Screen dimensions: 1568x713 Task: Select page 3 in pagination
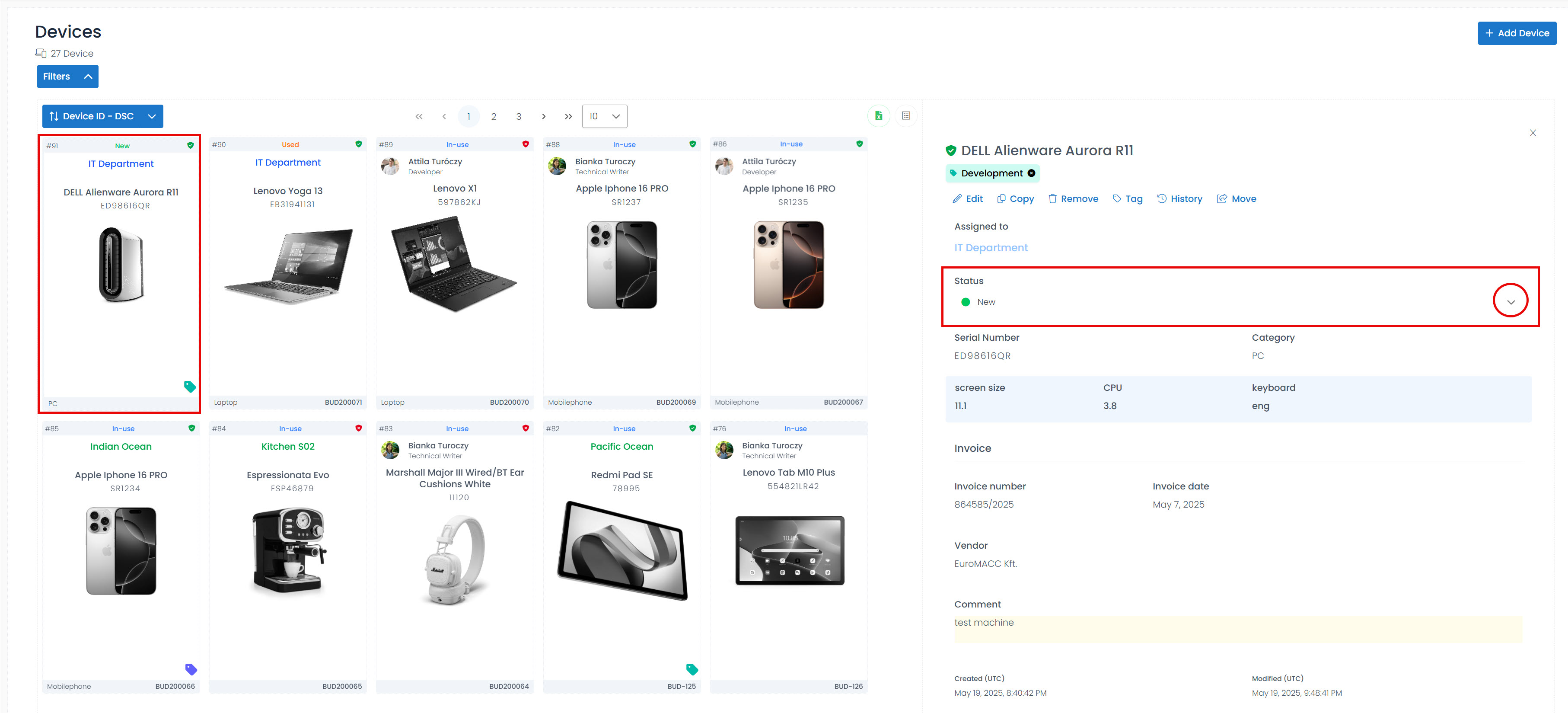pyautogui.click(x=519, y=116)
